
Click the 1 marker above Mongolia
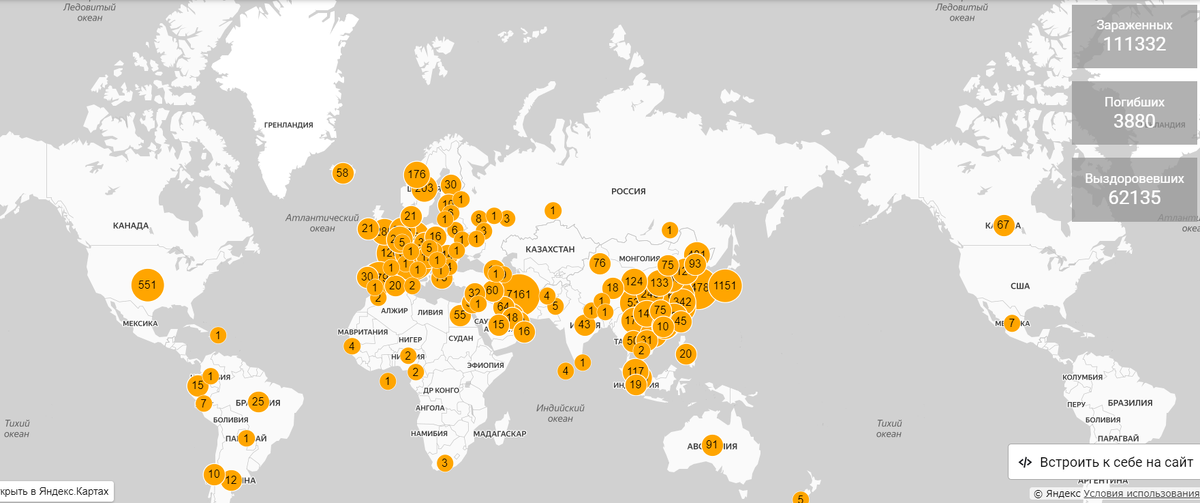pos(669,230)
